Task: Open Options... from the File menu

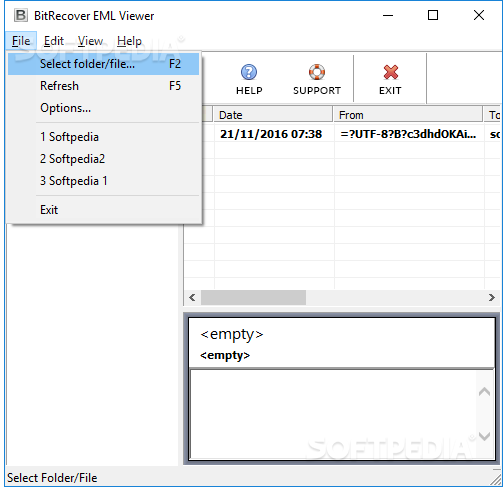Action: pyautogui.click(x=103, y=108)
